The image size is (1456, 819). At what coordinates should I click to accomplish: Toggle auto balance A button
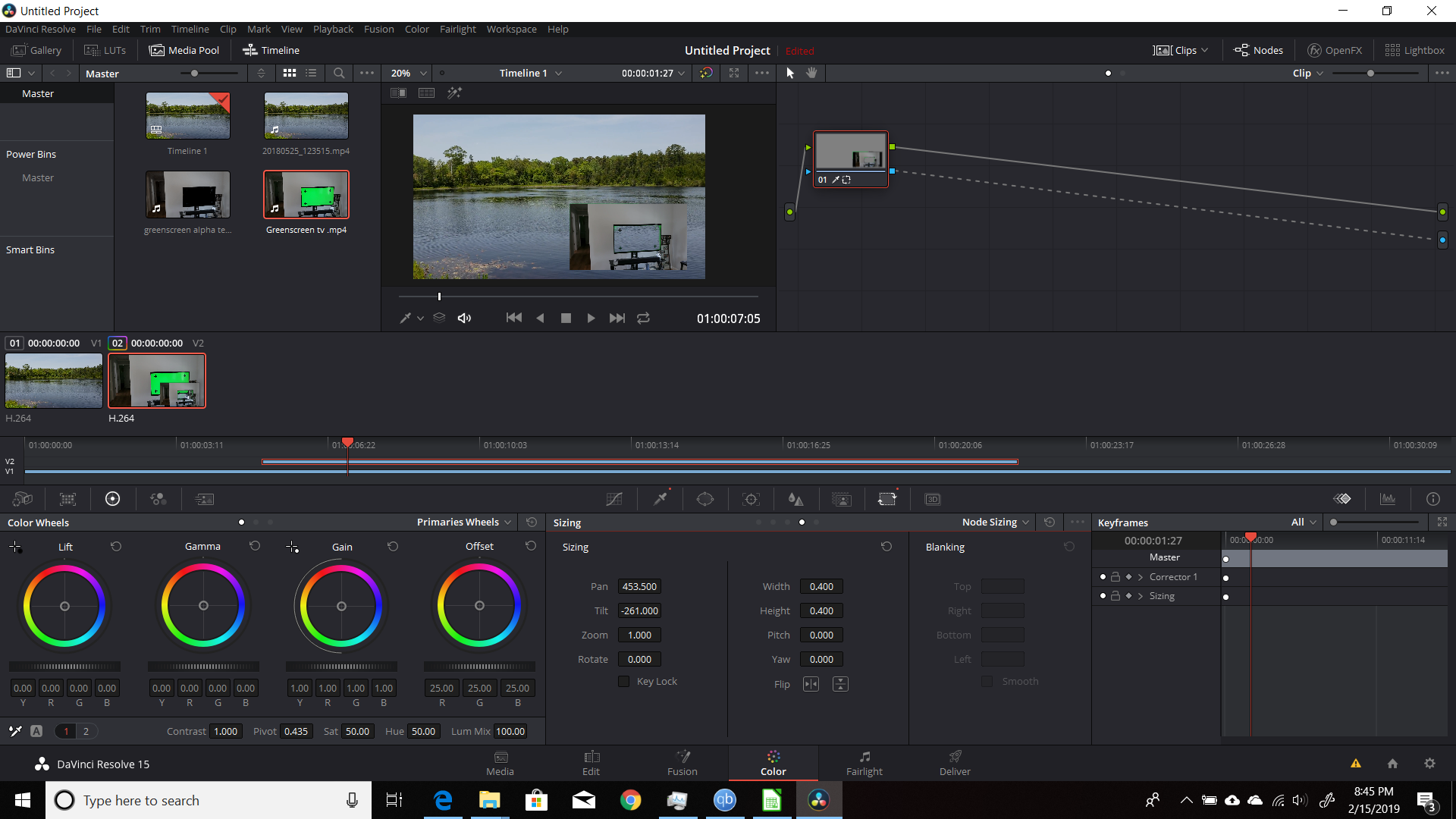click(36, 731)
